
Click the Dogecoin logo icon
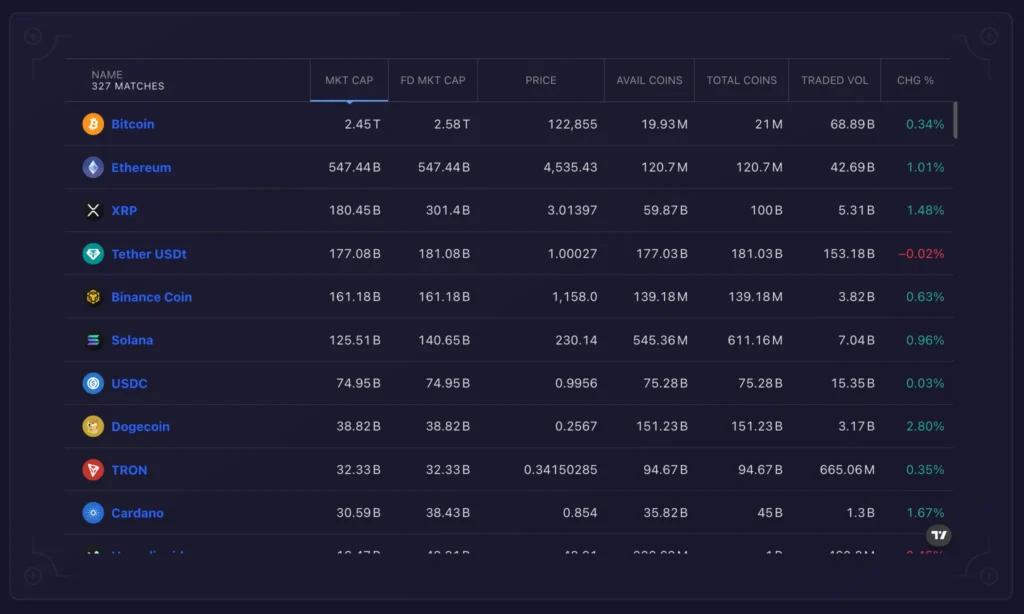click(93, 426)
